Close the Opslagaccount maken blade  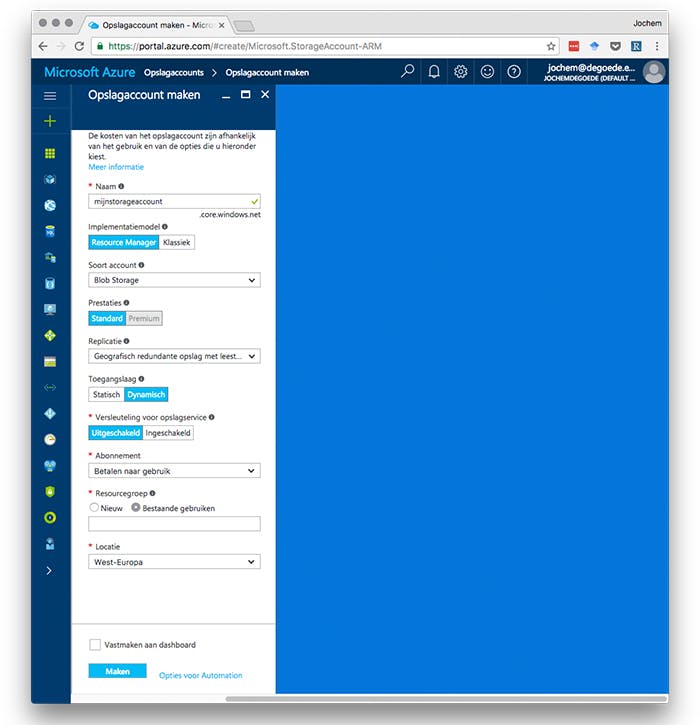265,94
